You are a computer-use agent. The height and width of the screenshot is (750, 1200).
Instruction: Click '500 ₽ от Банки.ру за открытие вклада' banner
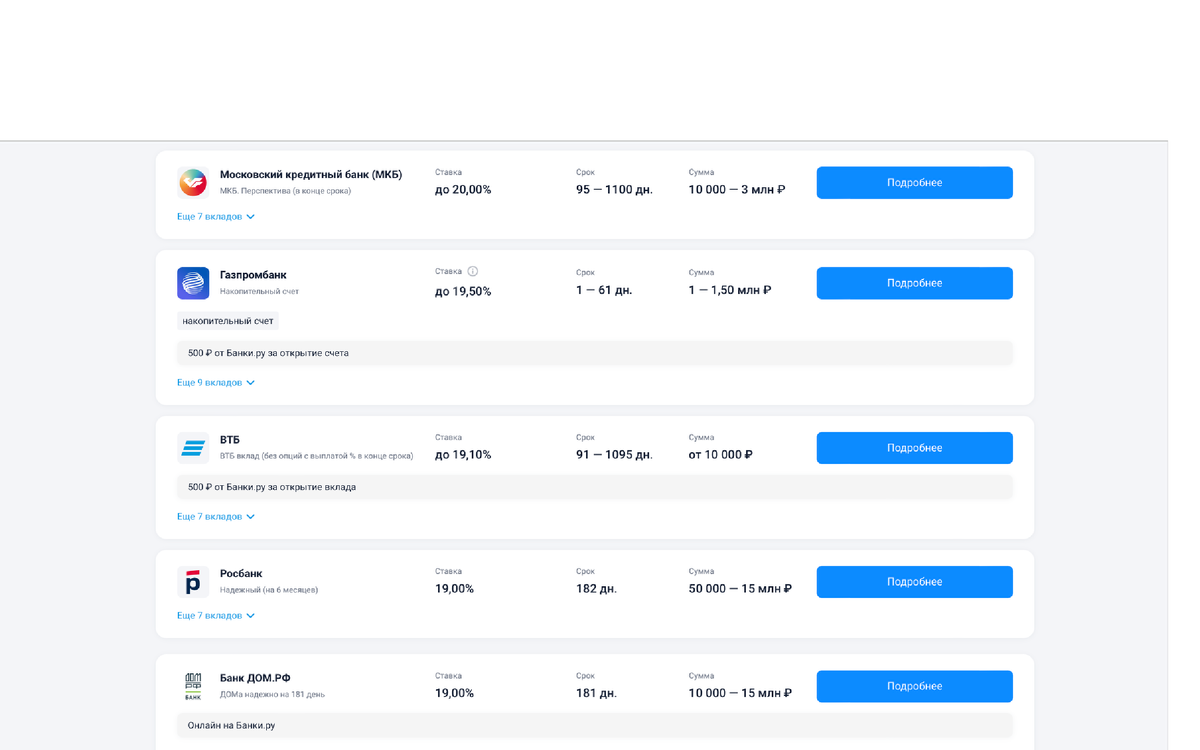click(595, 487)
